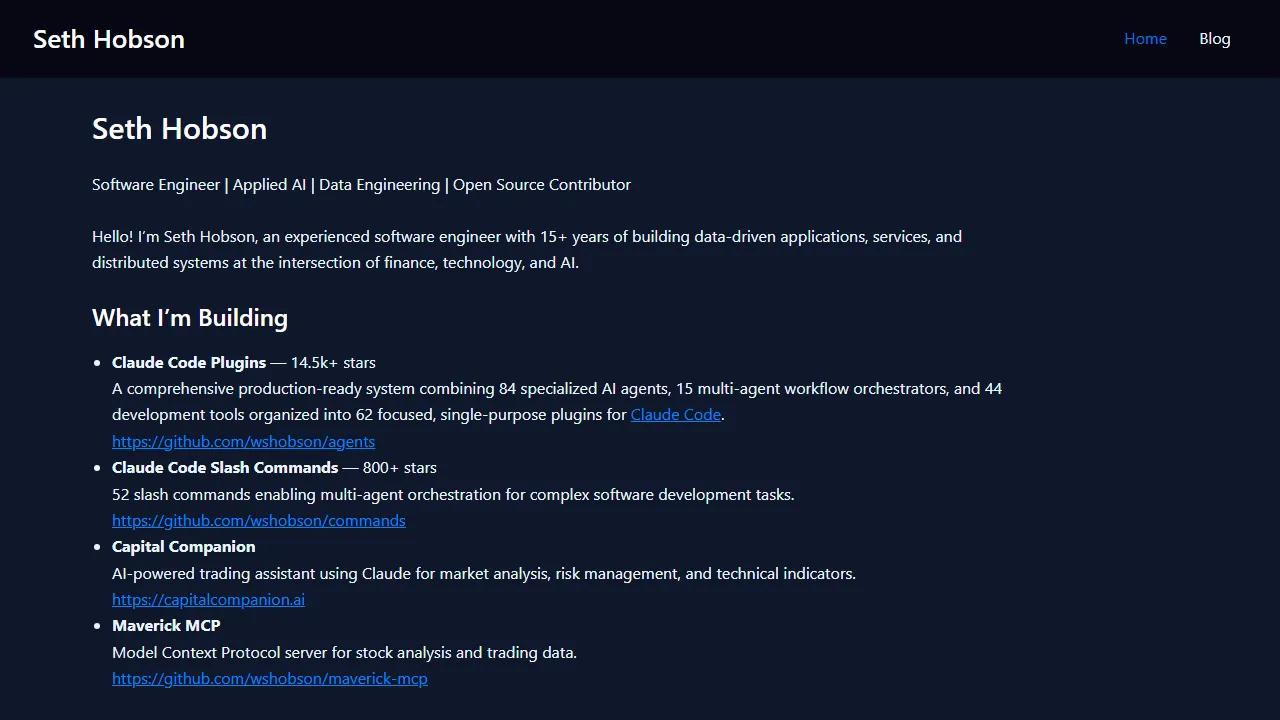
Task: Click the Seth Hobson header logo
Action: coord(108,38)
